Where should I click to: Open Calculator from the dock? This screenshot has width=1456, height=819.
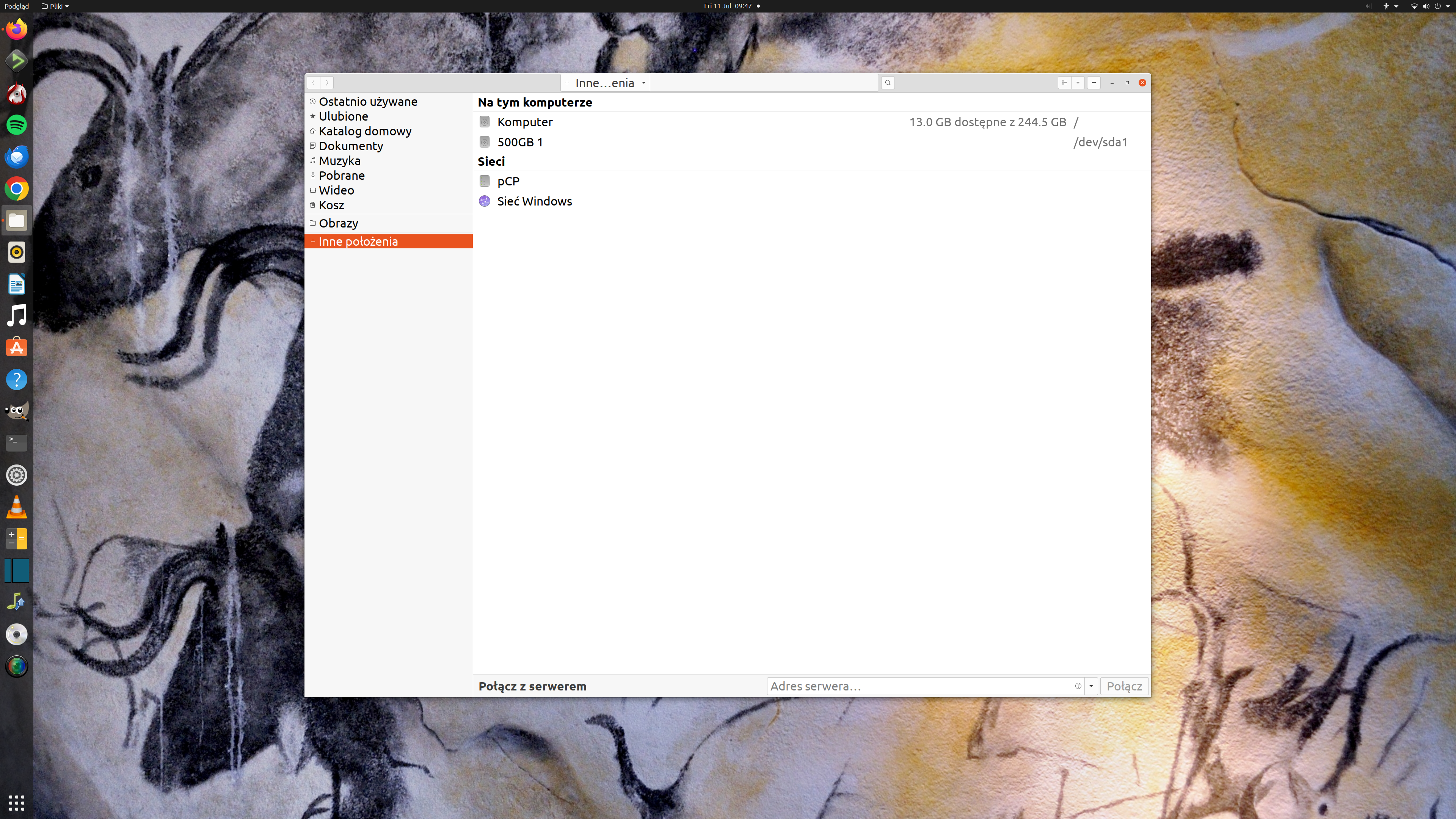pos(16,539)
